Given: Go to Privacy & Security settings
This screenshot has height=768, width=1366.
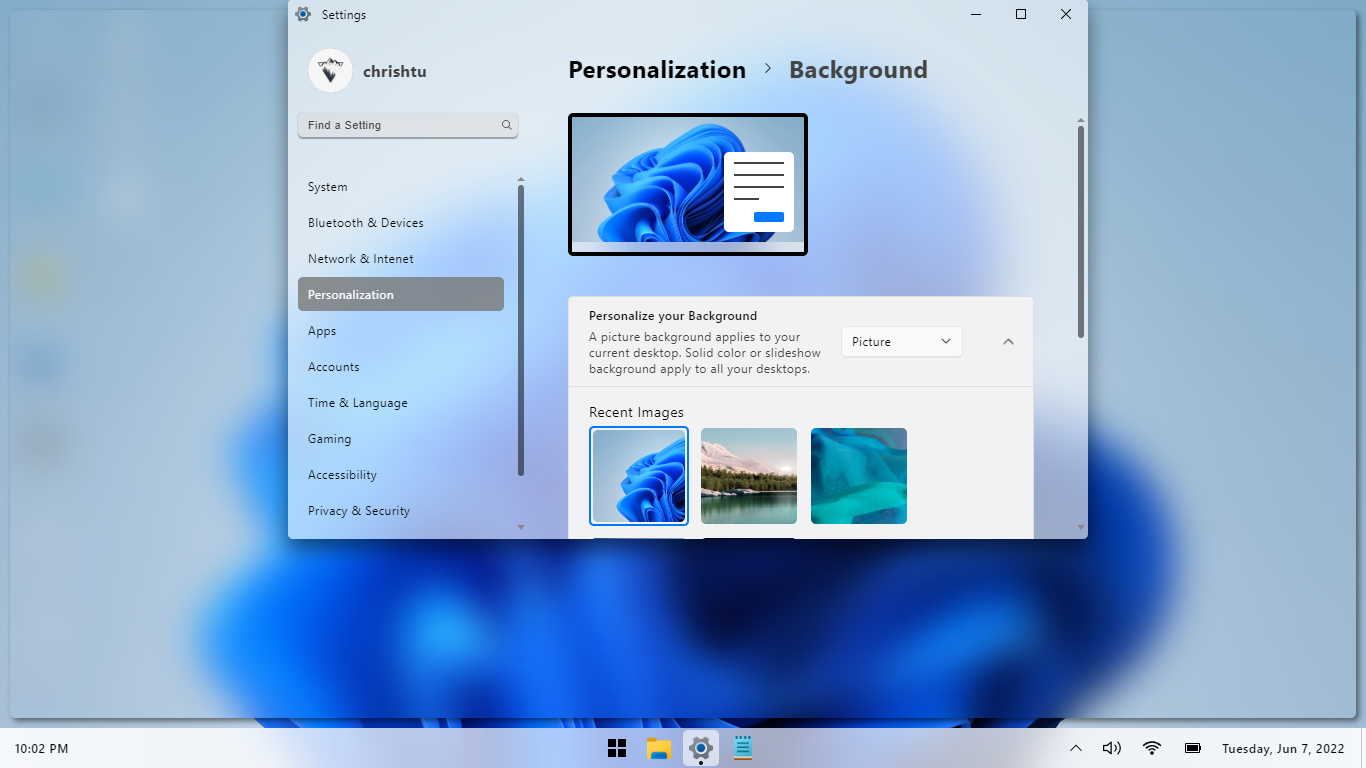Looking at the screenshot, I should pos(359,511).
